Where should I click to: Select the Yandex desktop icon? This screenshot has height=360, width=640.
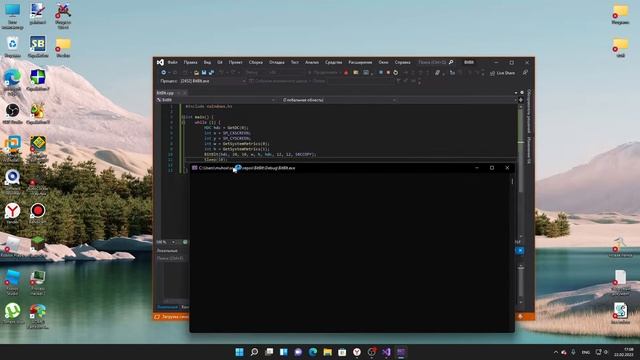coord(13,213)
